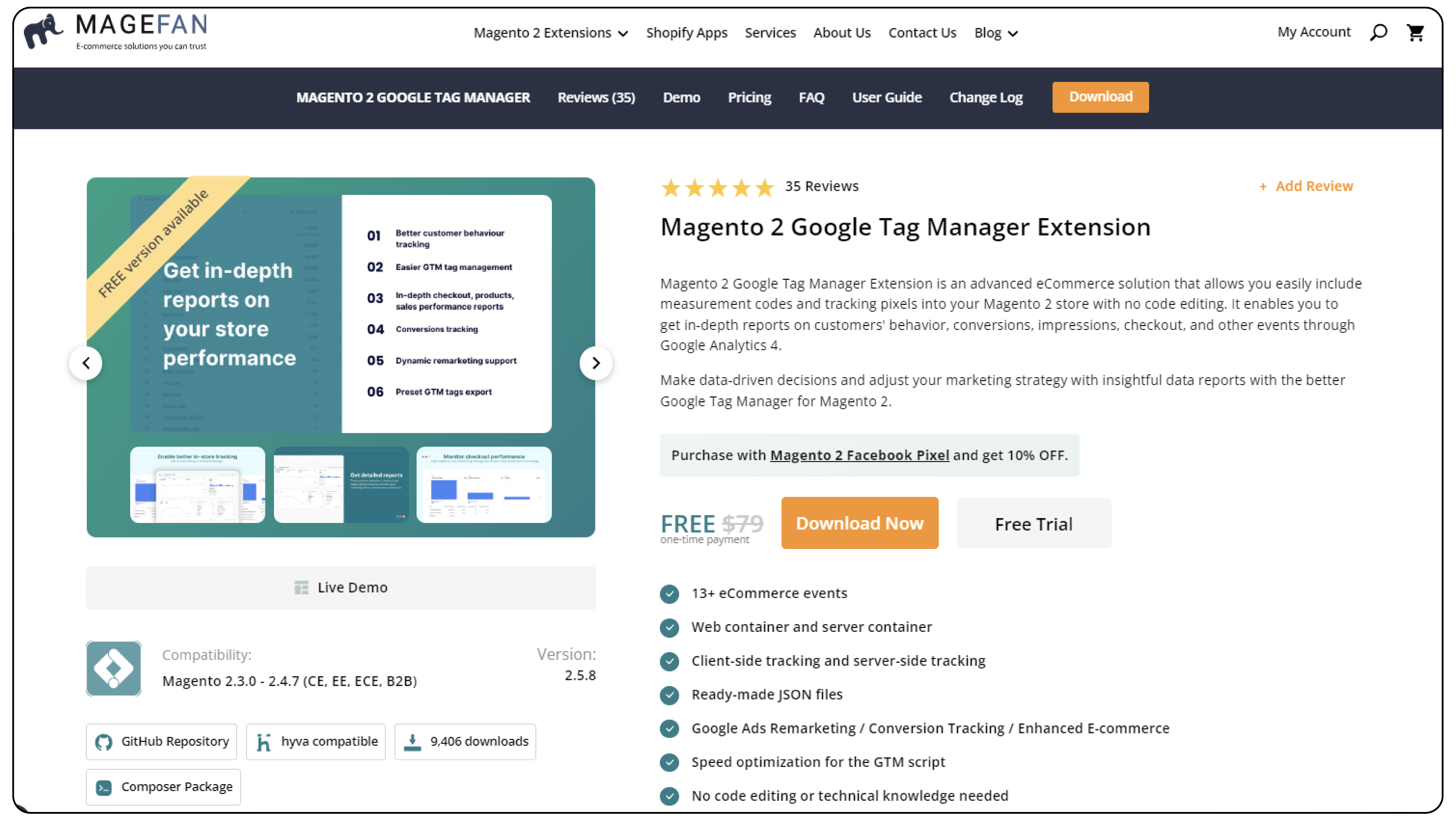Open GitHub Repository badge
This screenshot has height=821, width=1456.
point(161,742)
